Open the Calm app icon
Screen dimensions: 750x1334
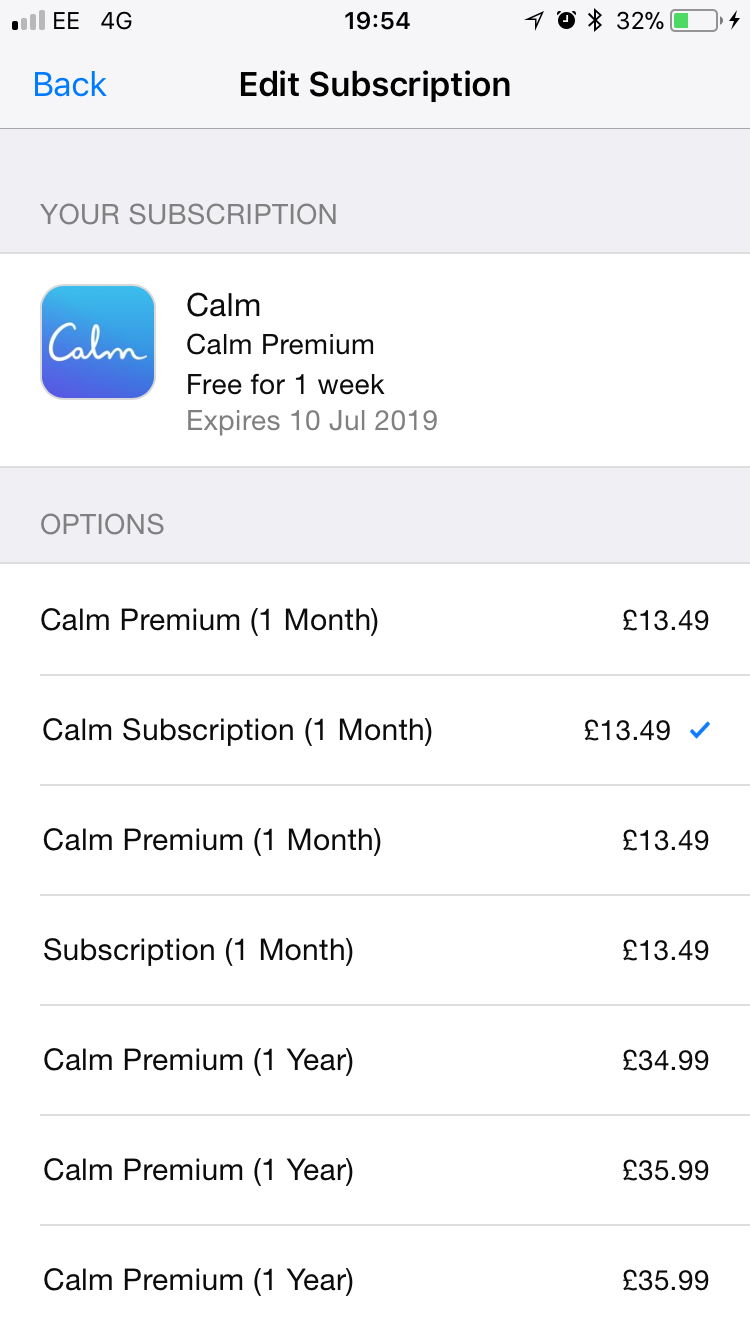(98, 342)
